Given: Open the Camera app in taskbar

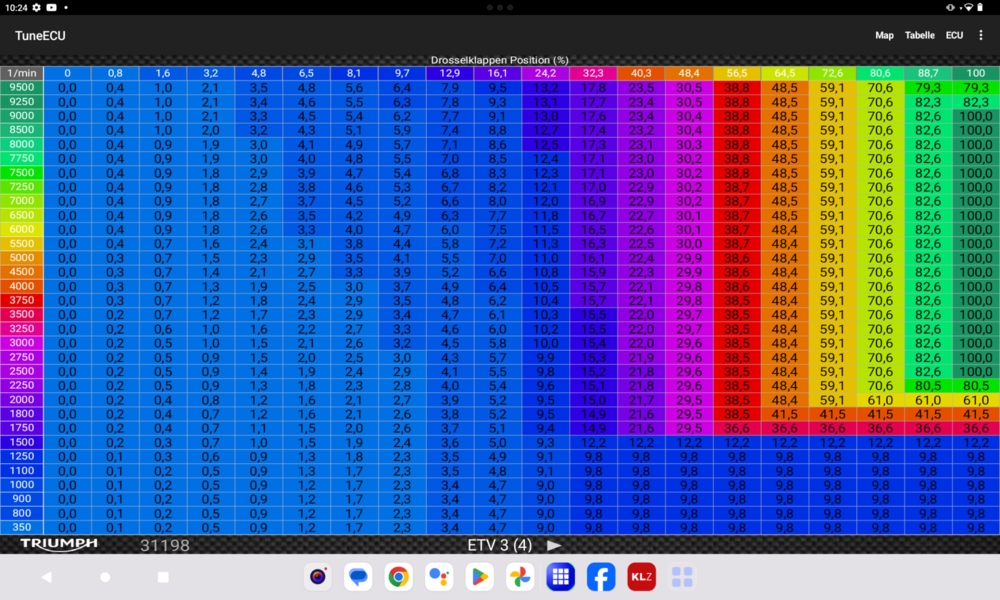Looking at the screenshot, I should pyautogui.click(x=318, y=577).
